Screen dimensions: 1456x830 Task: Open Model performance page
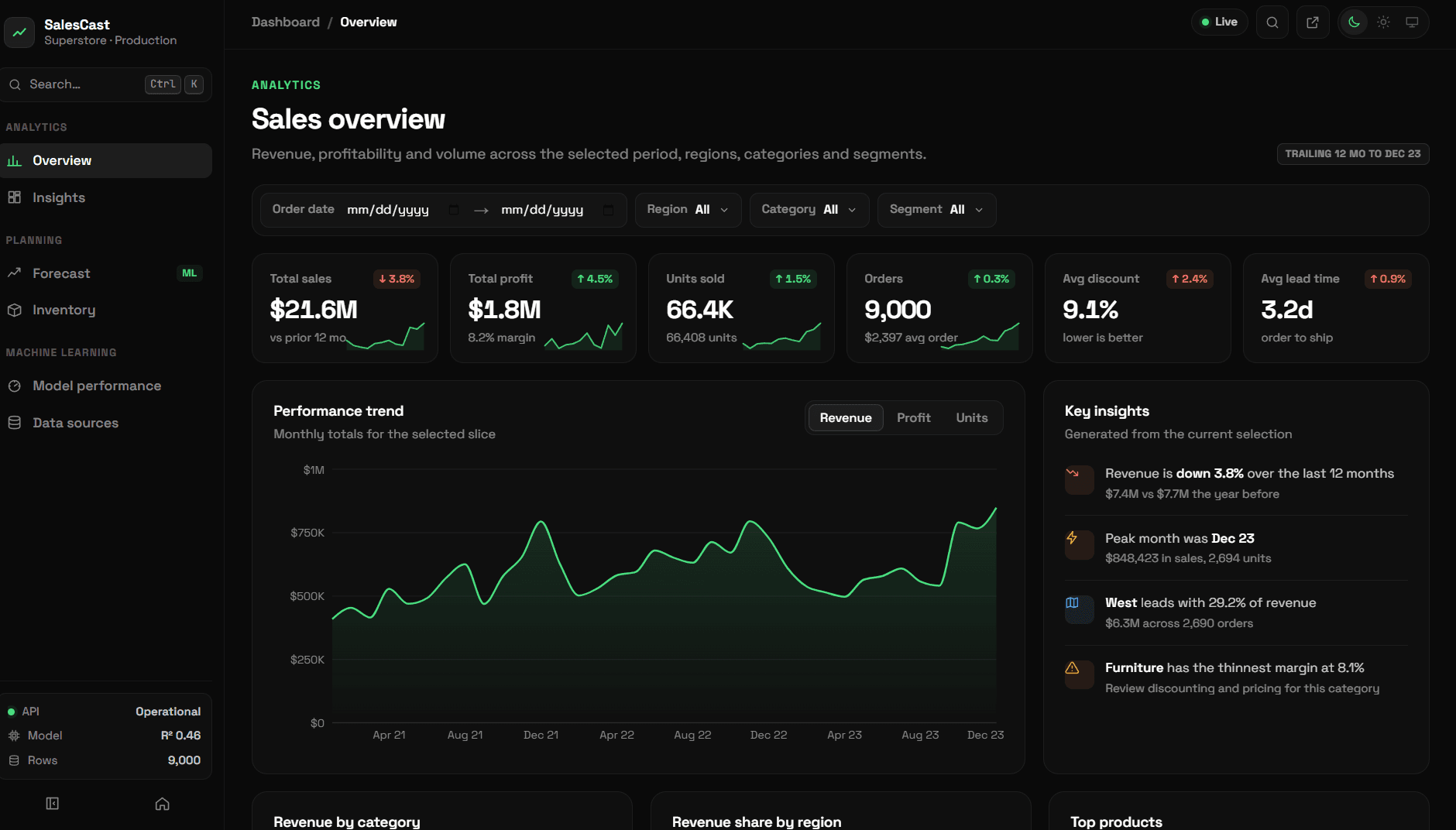pos(106,386)
